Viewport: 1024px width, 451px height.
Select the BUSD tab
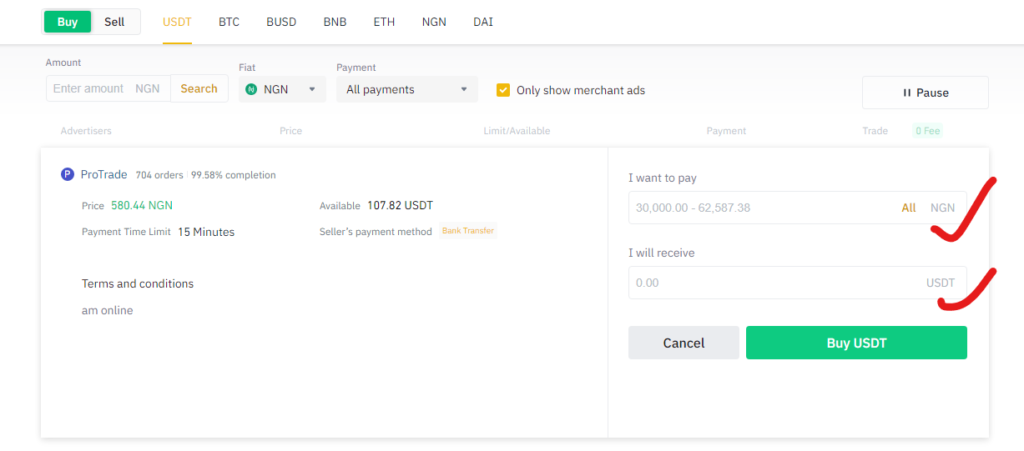[x=281, y=22]
